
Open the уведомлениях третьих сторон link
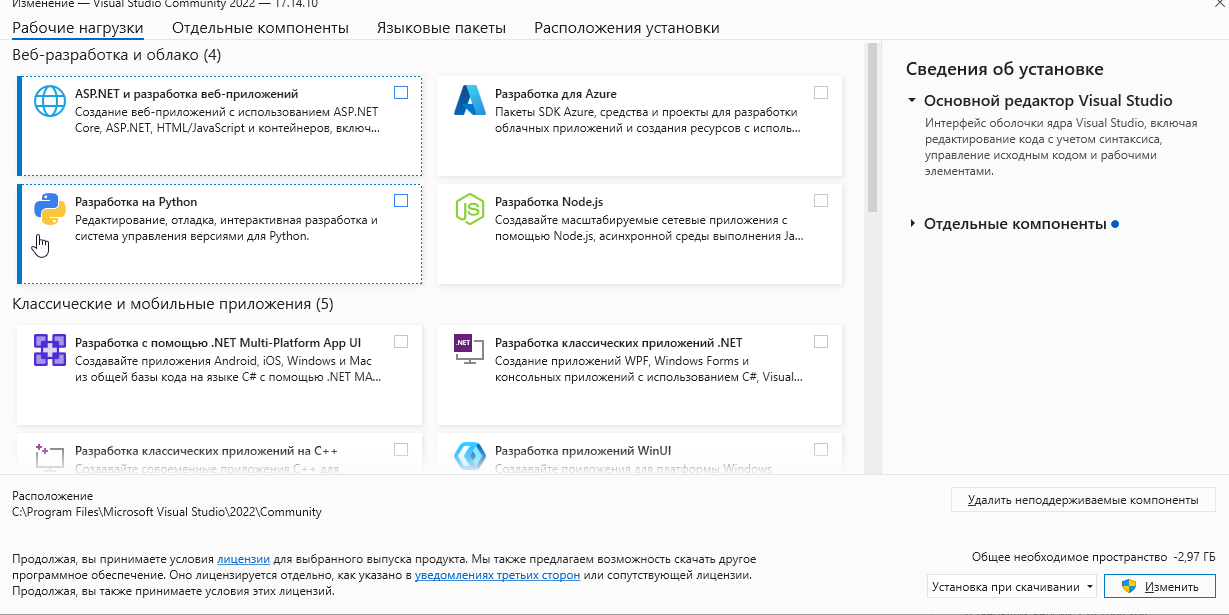(x=497, y=575)
